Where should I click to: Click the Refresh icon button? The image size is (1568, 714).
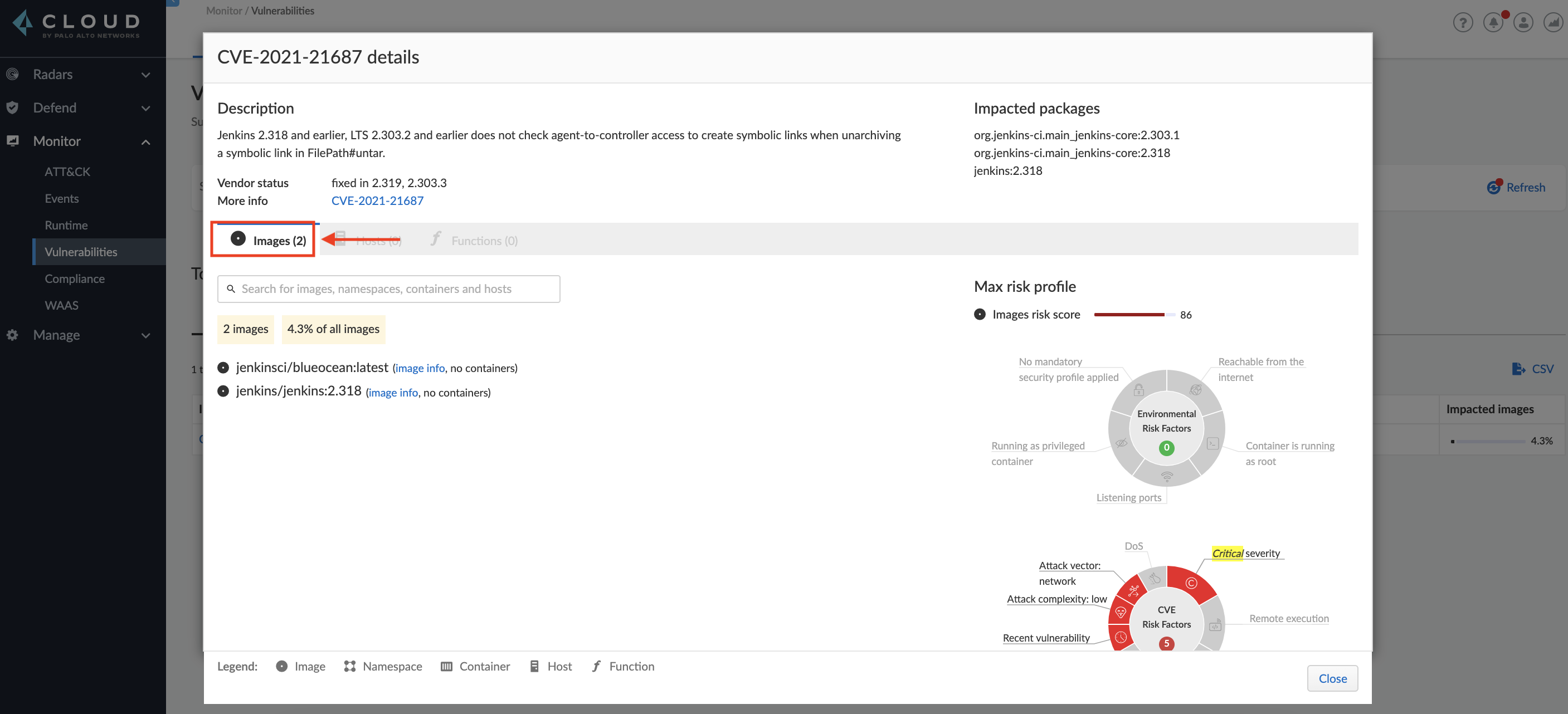pyautogui.click(x=1493, y=187)
